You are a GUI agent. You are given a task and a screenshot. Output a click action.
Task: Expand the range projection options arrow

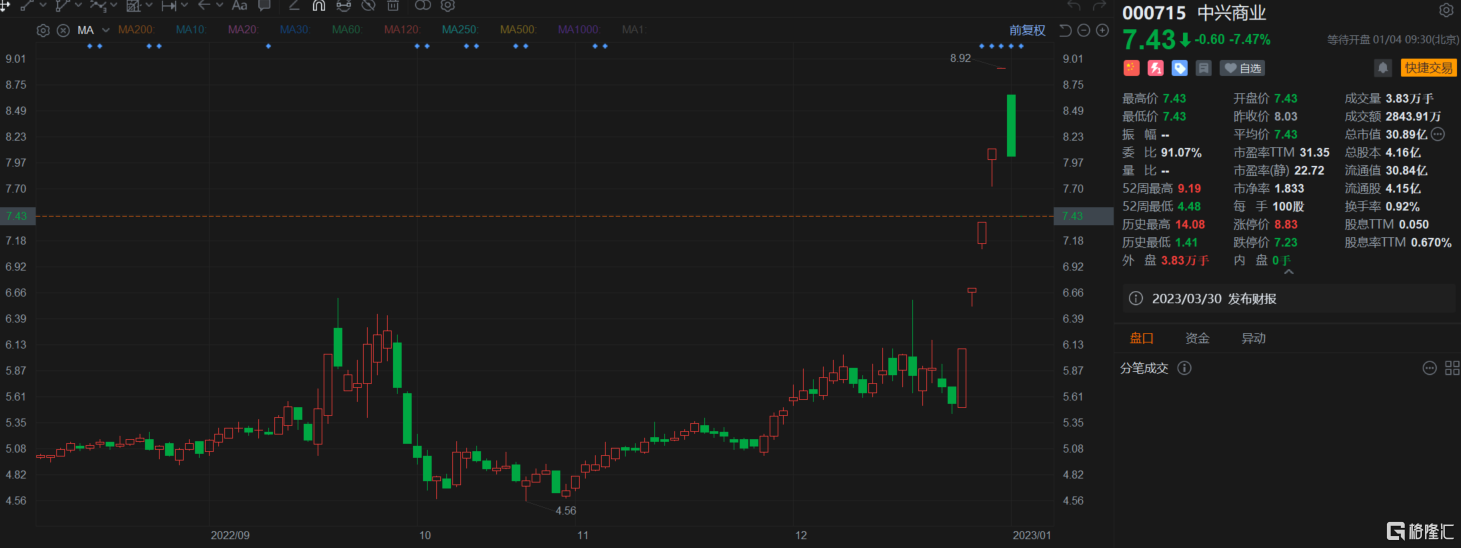click(x=184, y=5)
